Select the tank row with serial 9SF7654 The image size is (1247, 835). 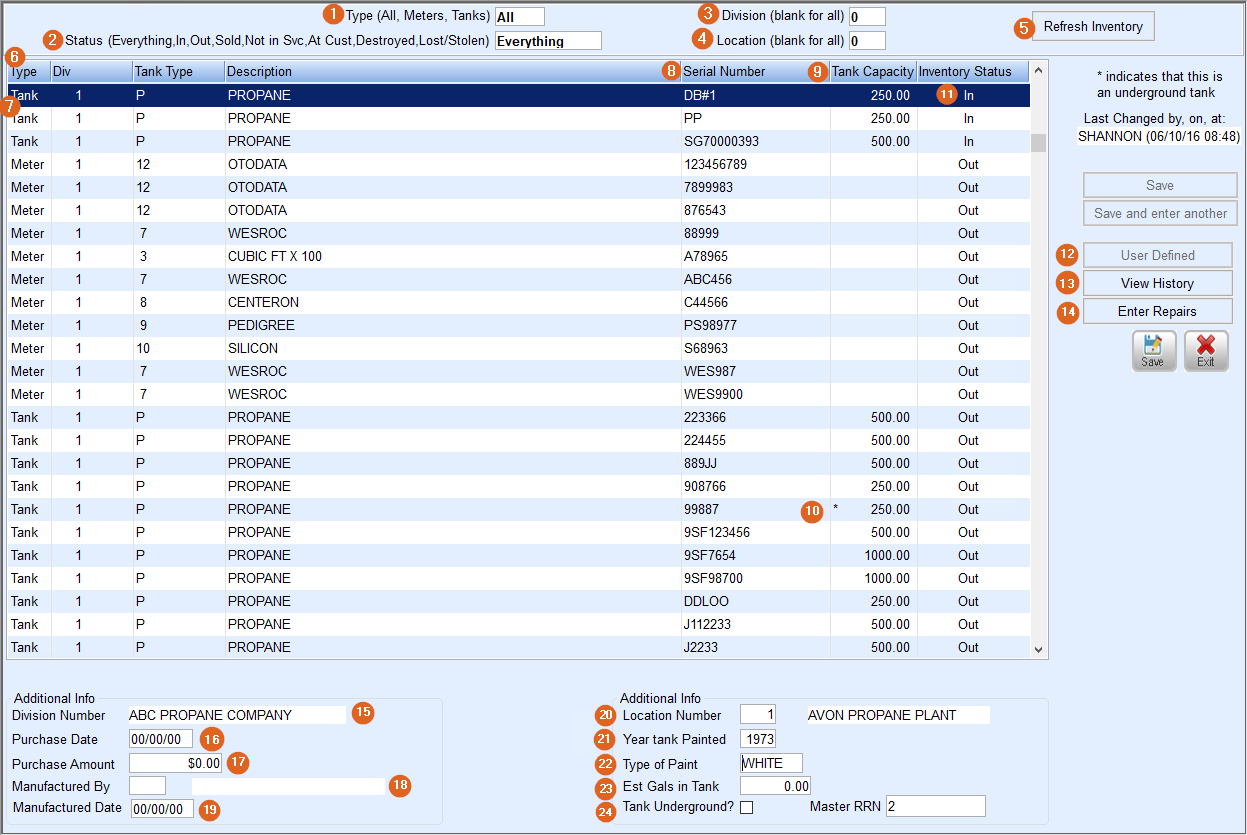(x=519, y=555)
